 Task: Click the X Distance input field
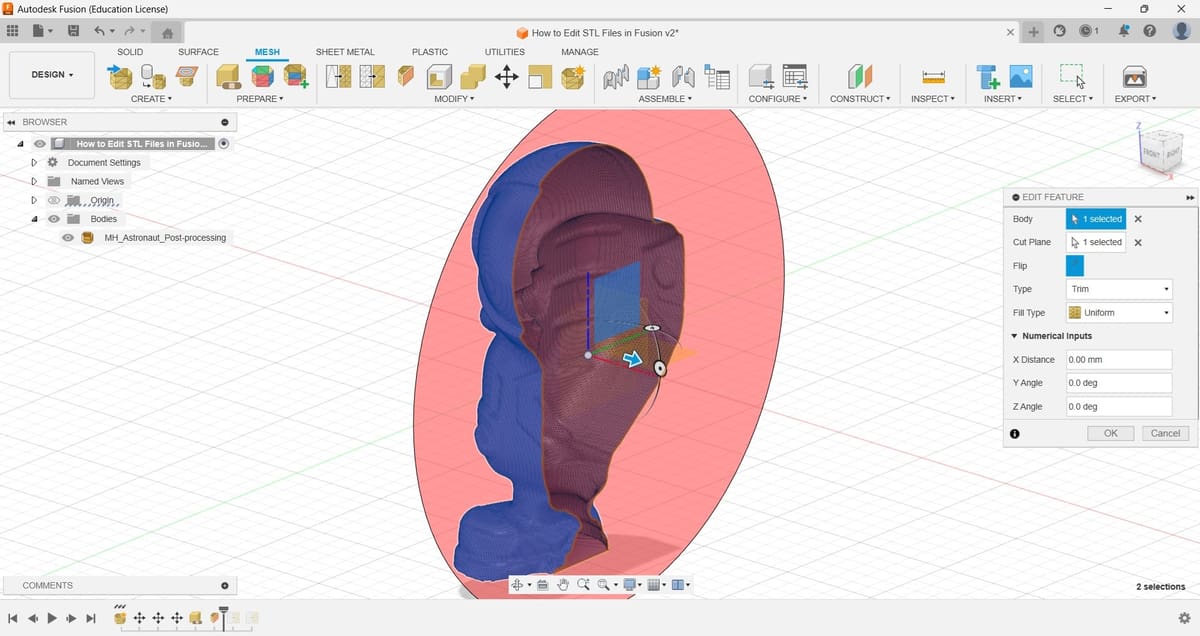[1119, 360]
